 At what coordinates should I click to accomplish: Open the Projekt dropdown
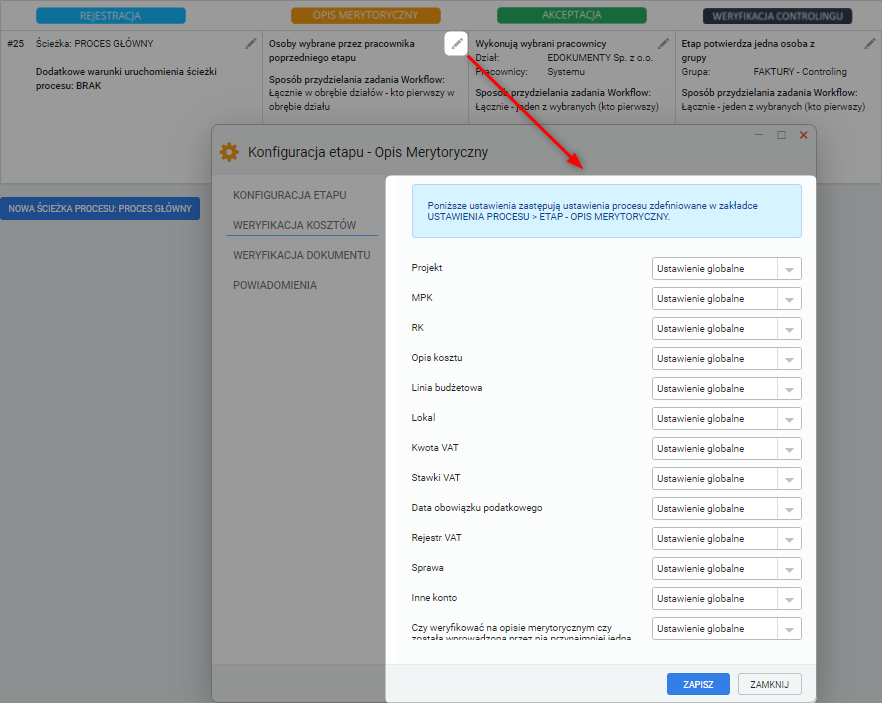click(x=727, y=269)
